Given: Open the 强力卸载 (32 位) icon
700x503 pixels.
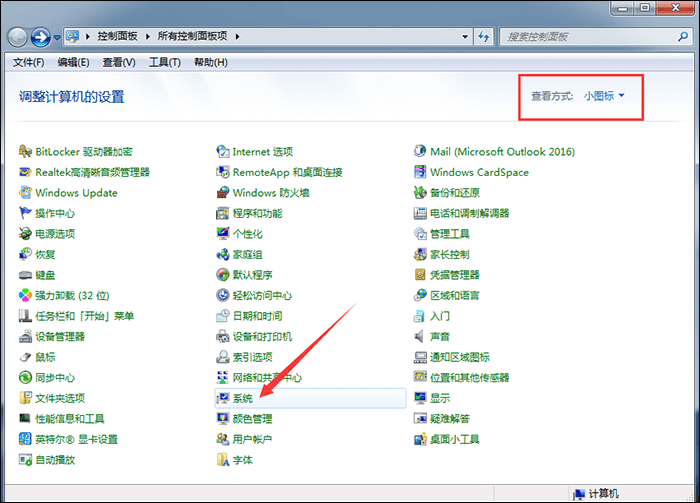Looking at the screenshot, I should [x=25, y=295].
